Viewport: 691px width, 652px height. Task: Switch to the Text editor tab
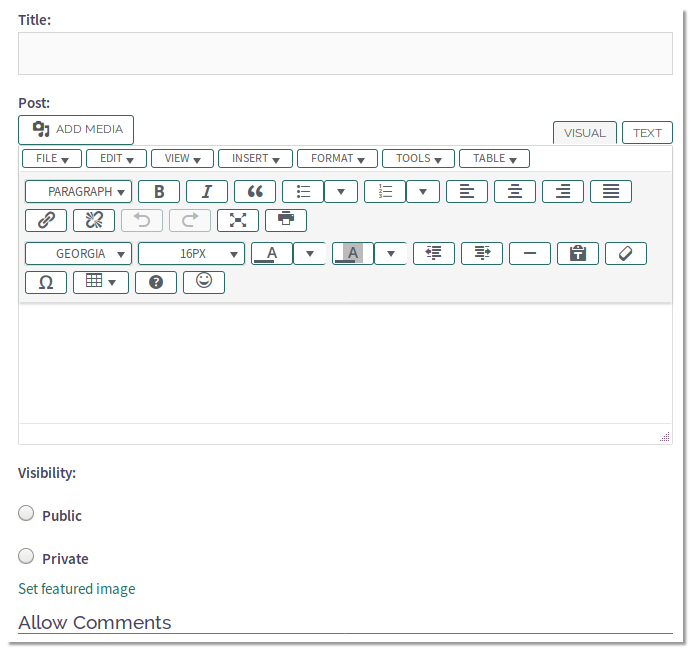click(x=647, y=133)
